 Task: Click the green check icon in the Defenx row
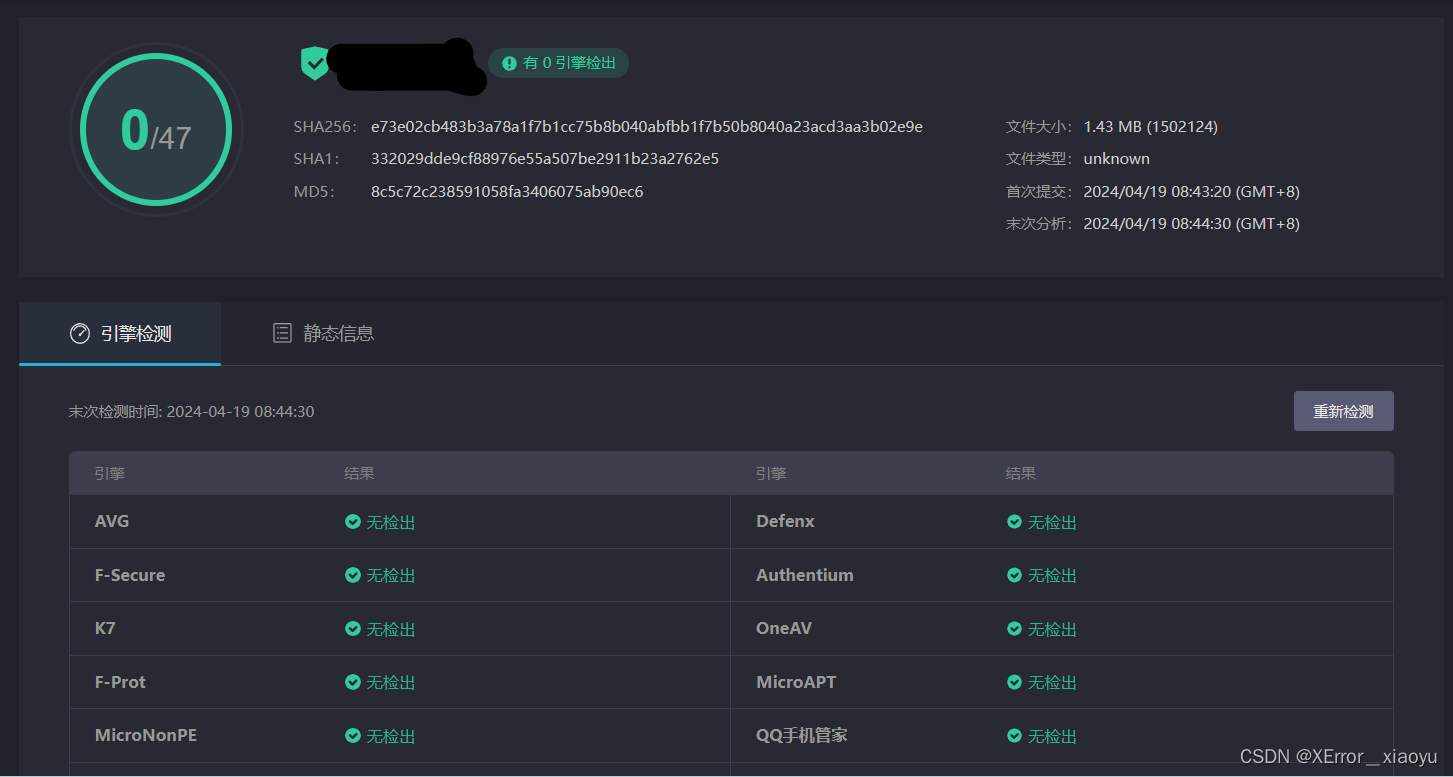tap(1014, 522)
